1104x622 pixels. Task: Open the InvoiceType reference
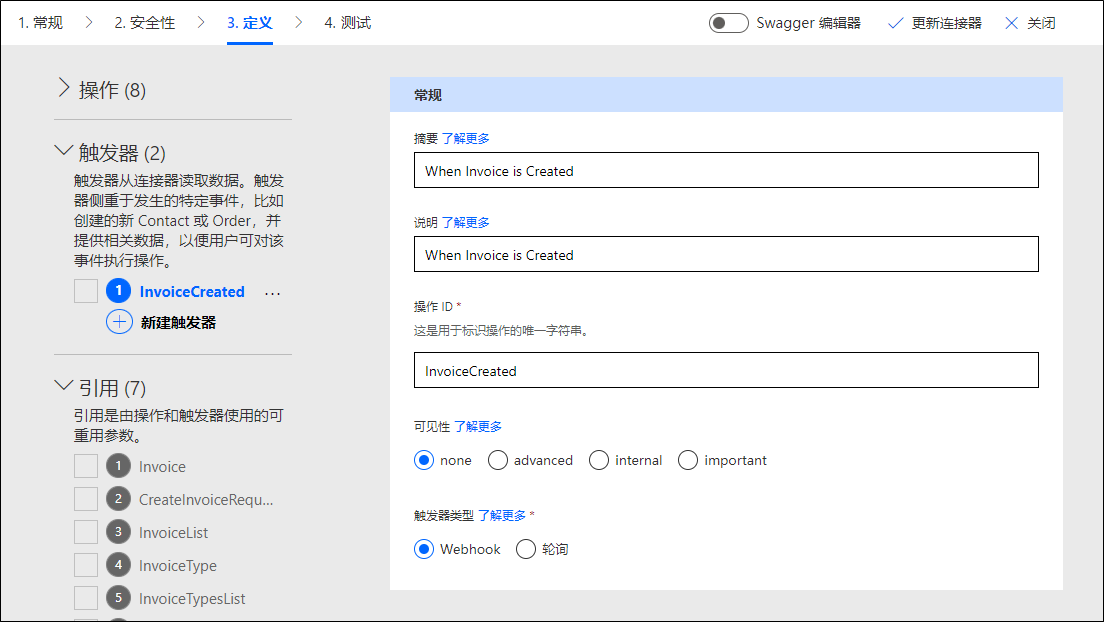177,566
